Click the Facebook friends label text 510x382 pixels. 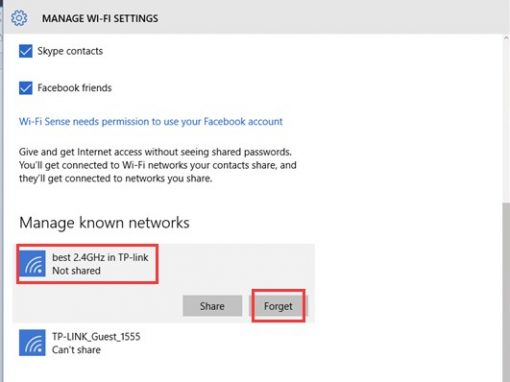tap(75, 88)
